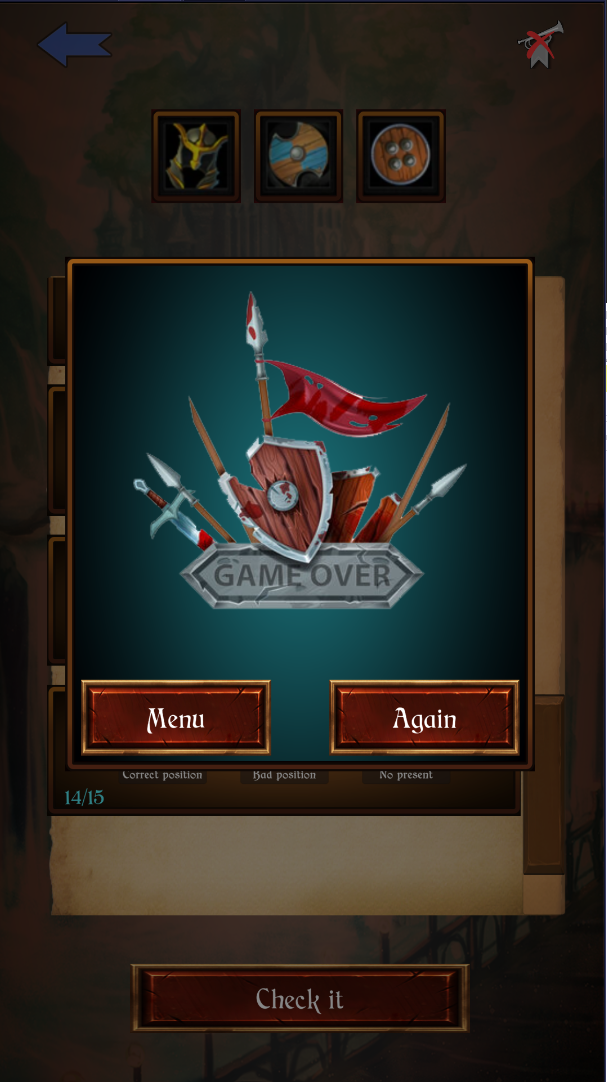Click the No present legend label
Screen dimensions: 607x1082
[406, 775]
